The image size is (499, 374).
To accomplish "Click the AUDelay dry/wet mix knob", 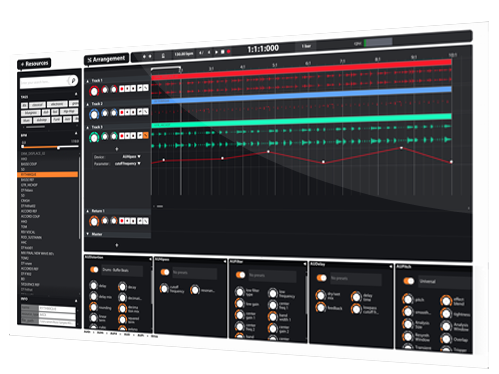I will 321,295.
